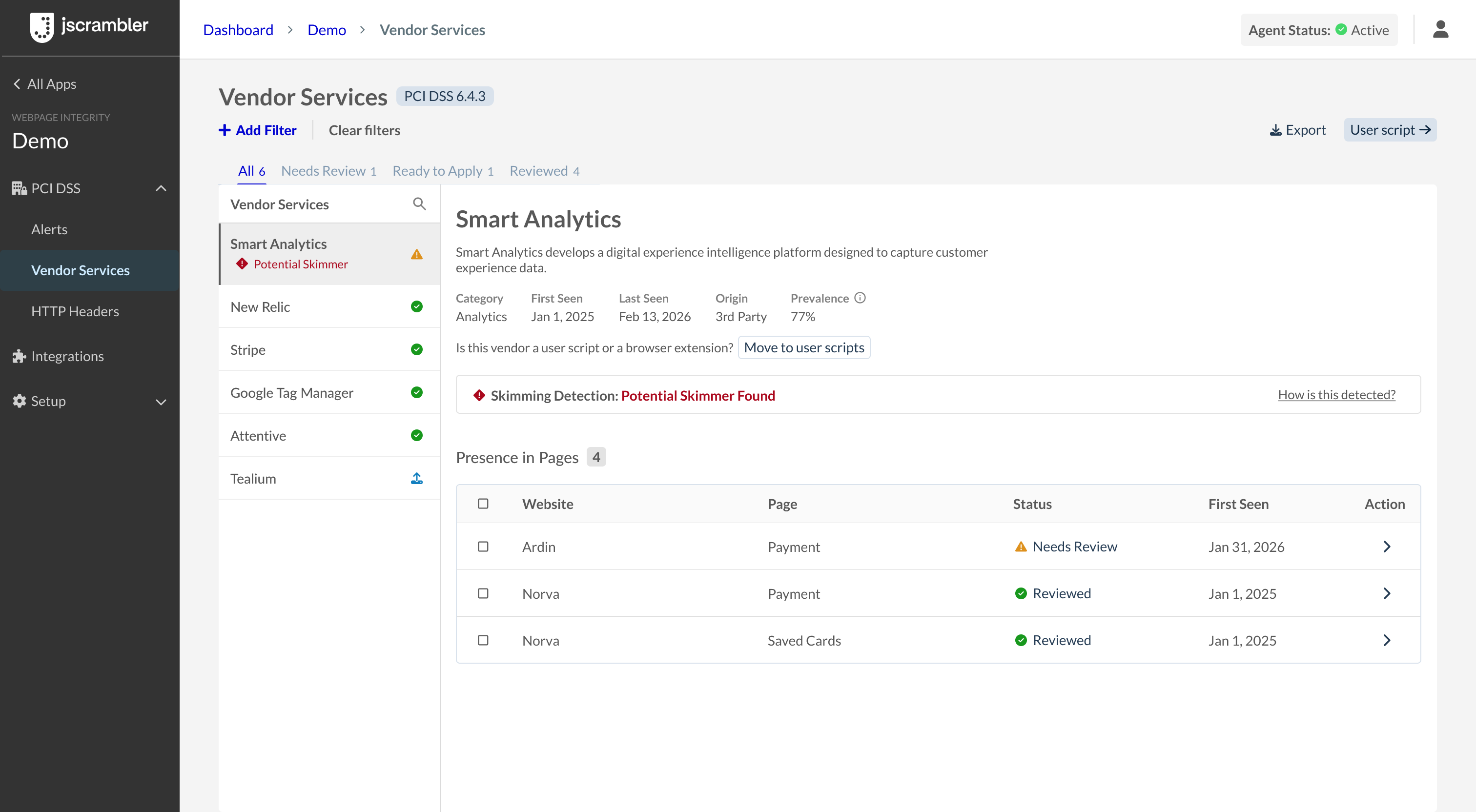The image size is (1476, 812).
Task: Check the checkbox on the Norva Saved Cards row
Action: click(483, 640)
